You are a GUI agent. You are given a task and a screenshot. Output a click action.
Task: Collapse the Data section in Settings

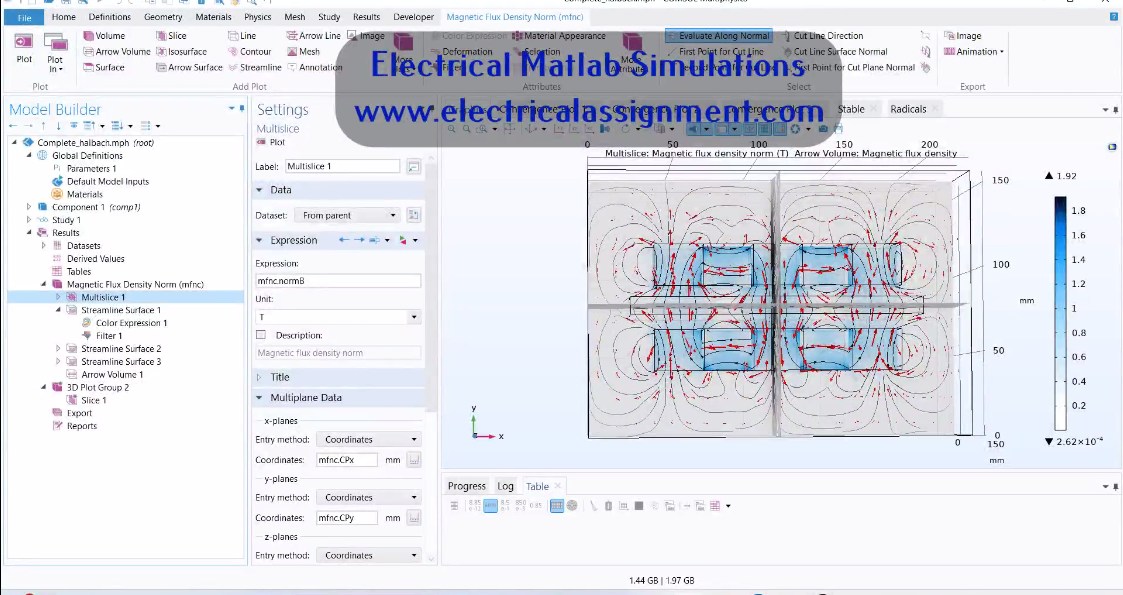point(259,190)
